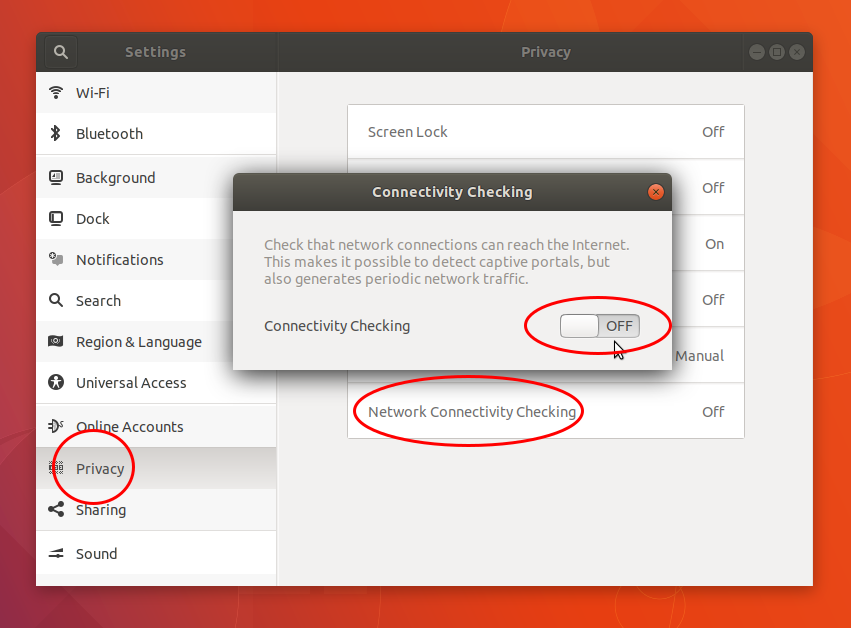Viewport: 851px width, 628px height.
Task: Click the On value in Privacy list
Action: (x=714, y=244)
